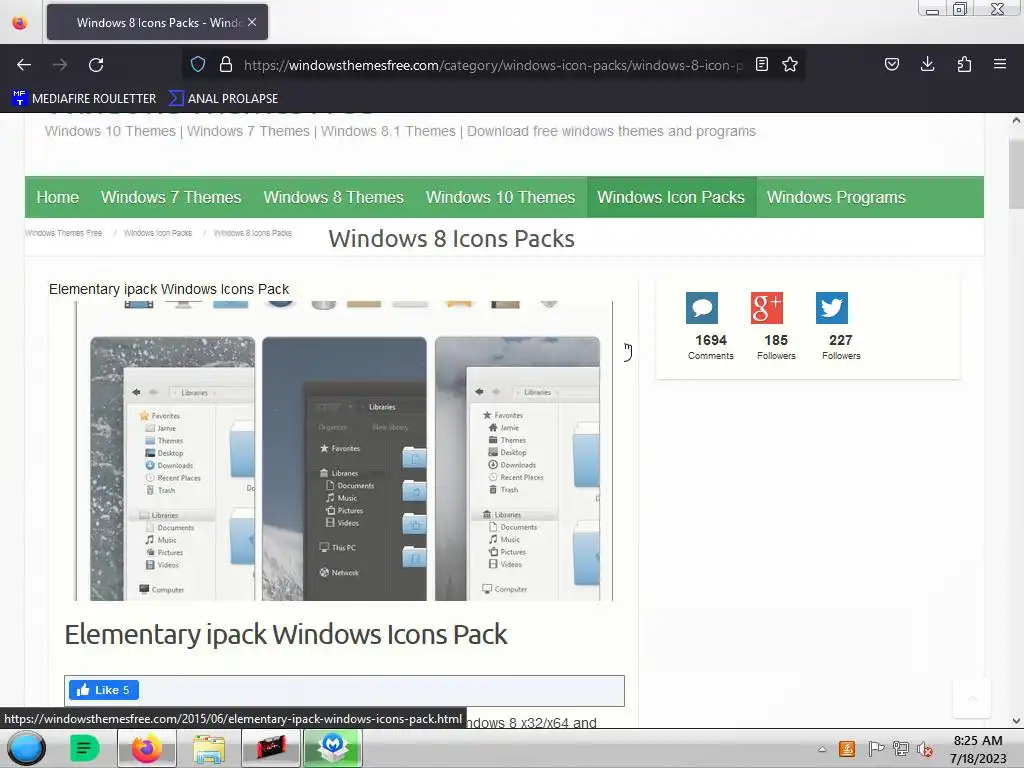Follow the Windows Themes Free breadcrumb link

63,233
